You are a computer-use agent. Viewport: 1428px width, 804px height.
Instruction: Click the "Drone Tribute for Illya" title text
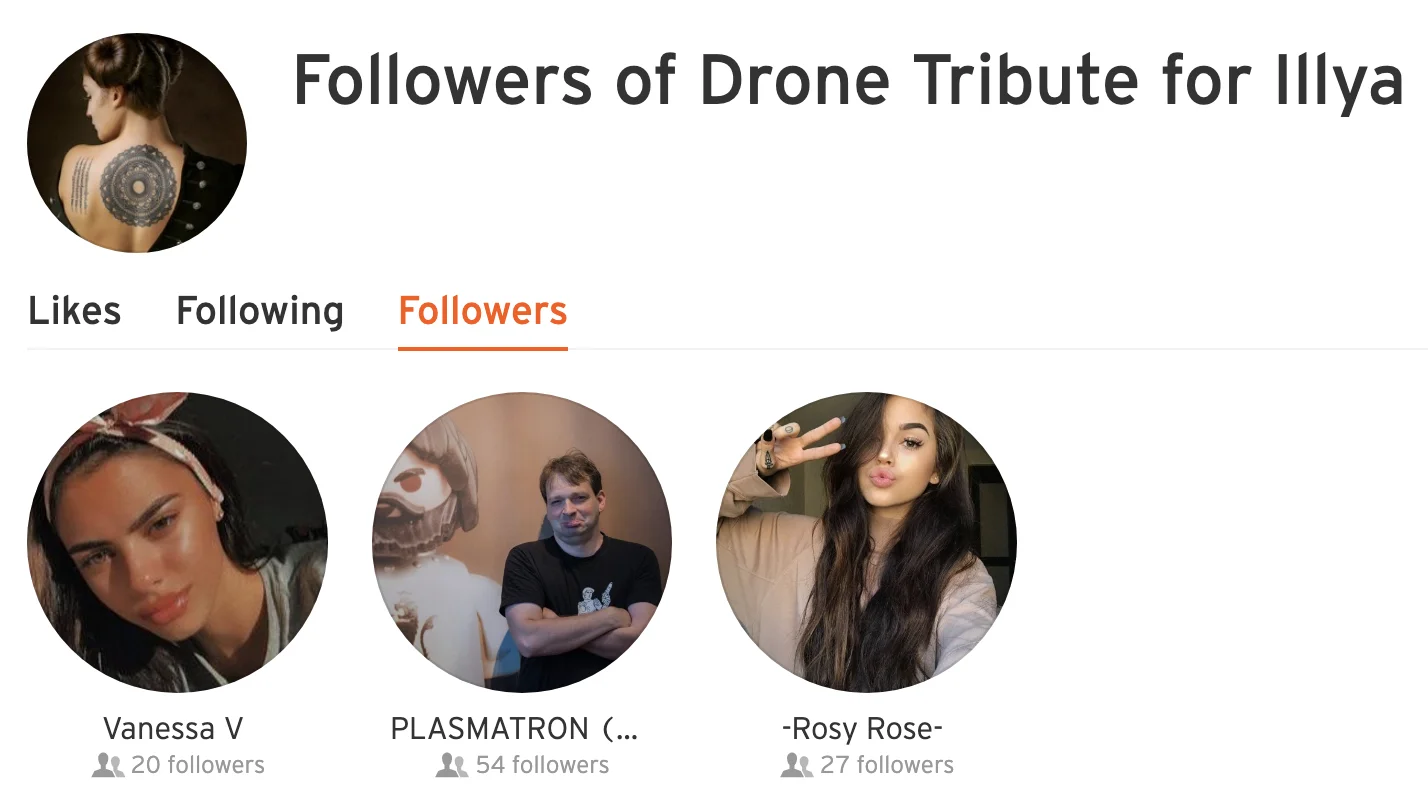[1050, 80]
